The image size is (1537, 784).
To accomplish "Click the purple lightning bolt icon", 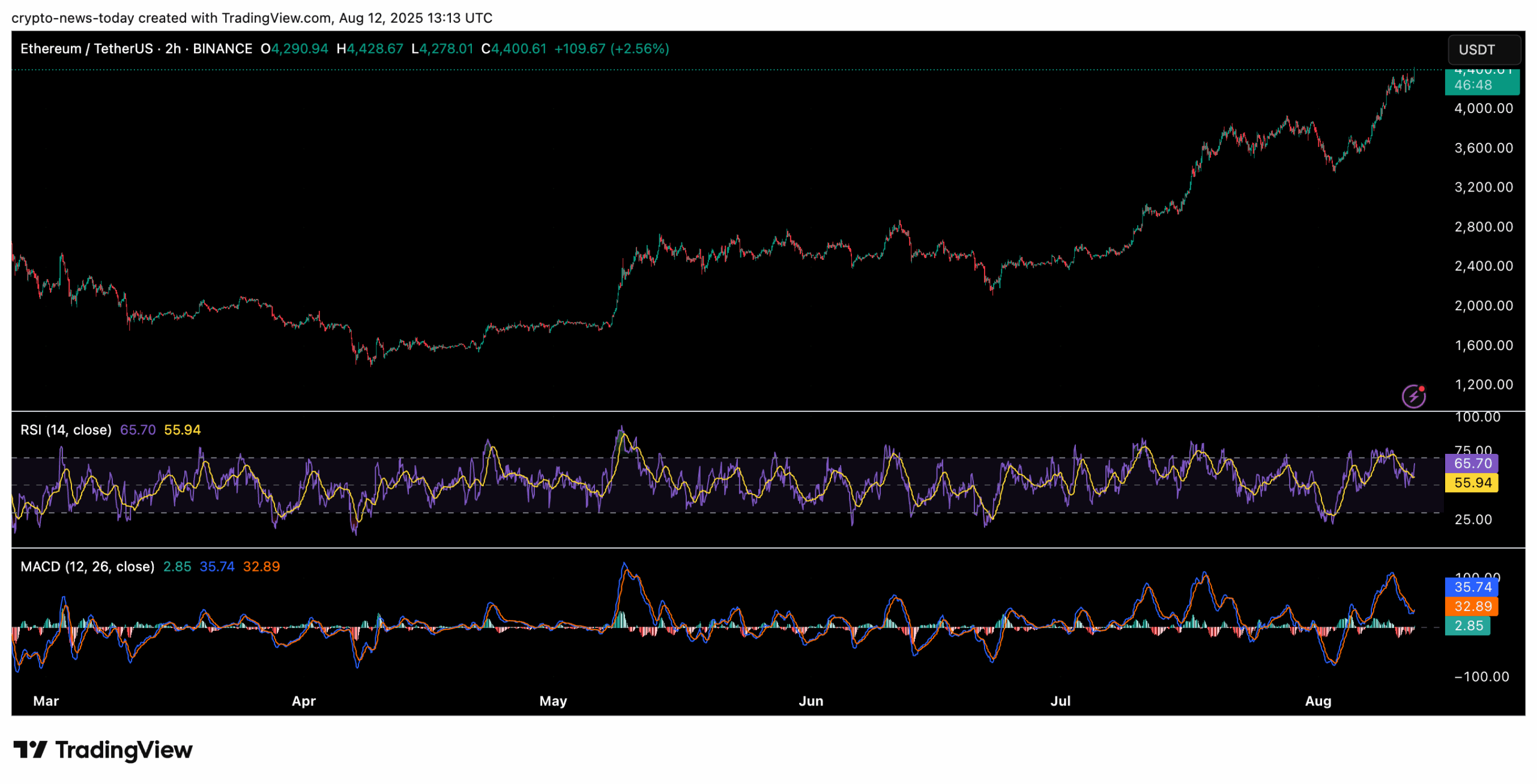I will pyautogui.click(x=1413, y=396).
